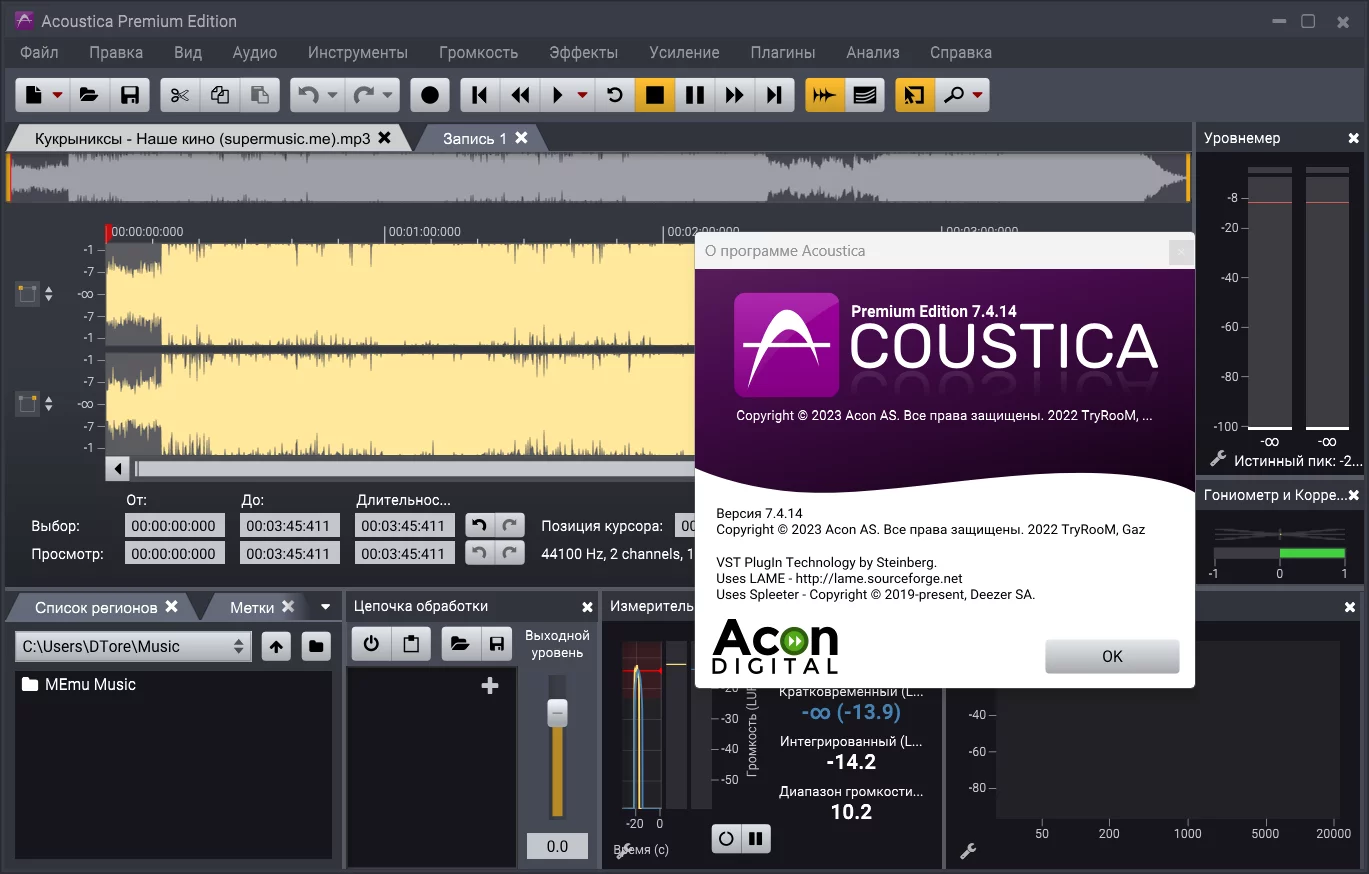This screenshot has height=874, width=1369.
Task: Toggle the waveform view mode
Action: (x=825, y=95)
